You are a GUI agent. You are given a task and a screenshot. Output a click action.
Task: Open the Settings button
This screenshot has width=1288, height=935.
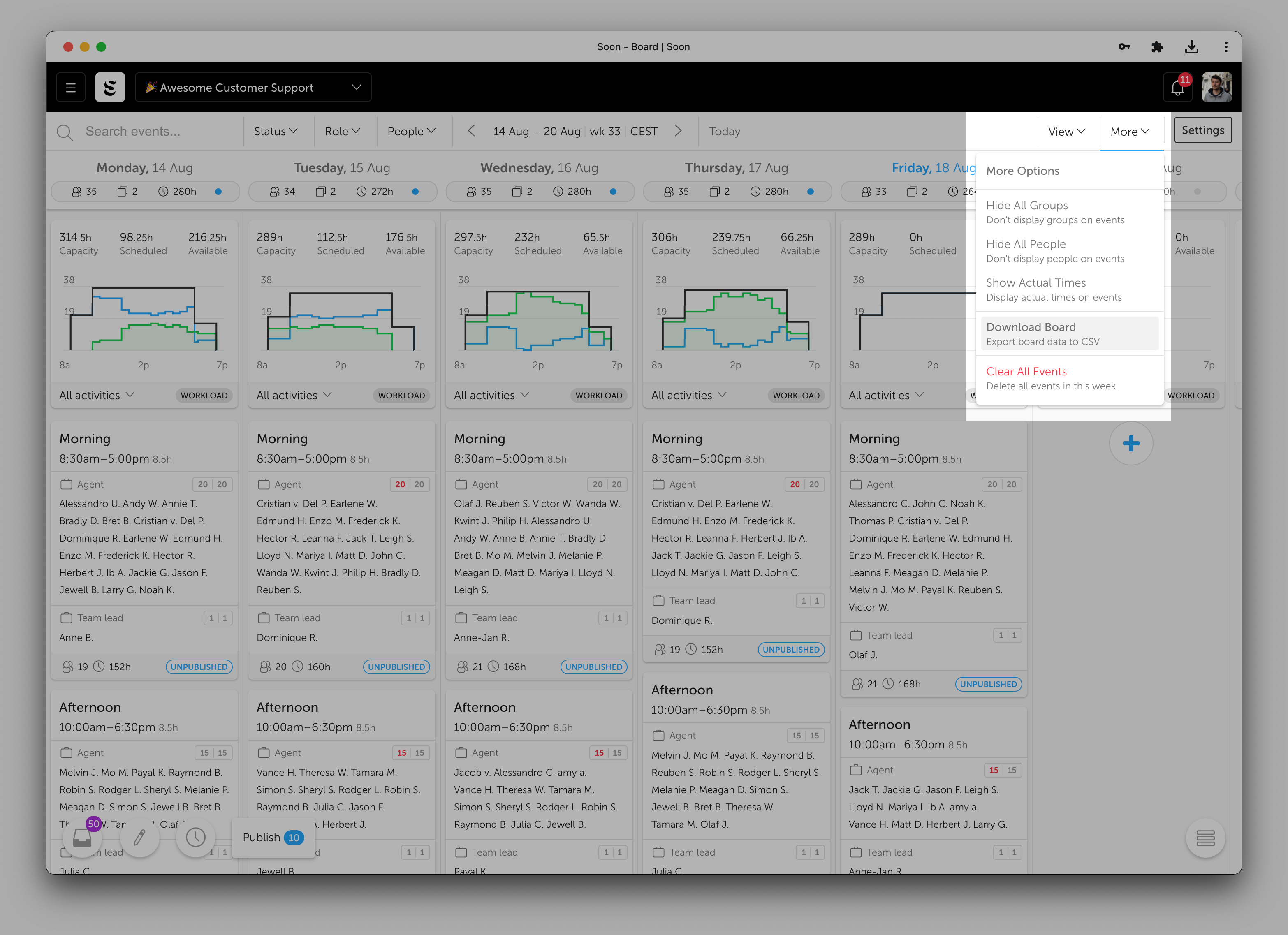[x=1202, y=130]
